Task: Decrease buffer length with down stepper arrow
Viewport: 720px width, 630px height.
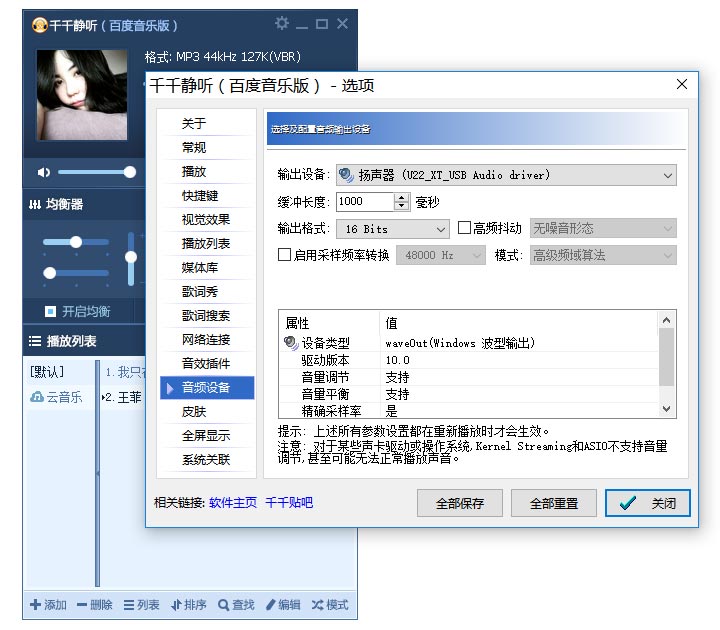Action: pyautogui.click(x=402, y=206)
